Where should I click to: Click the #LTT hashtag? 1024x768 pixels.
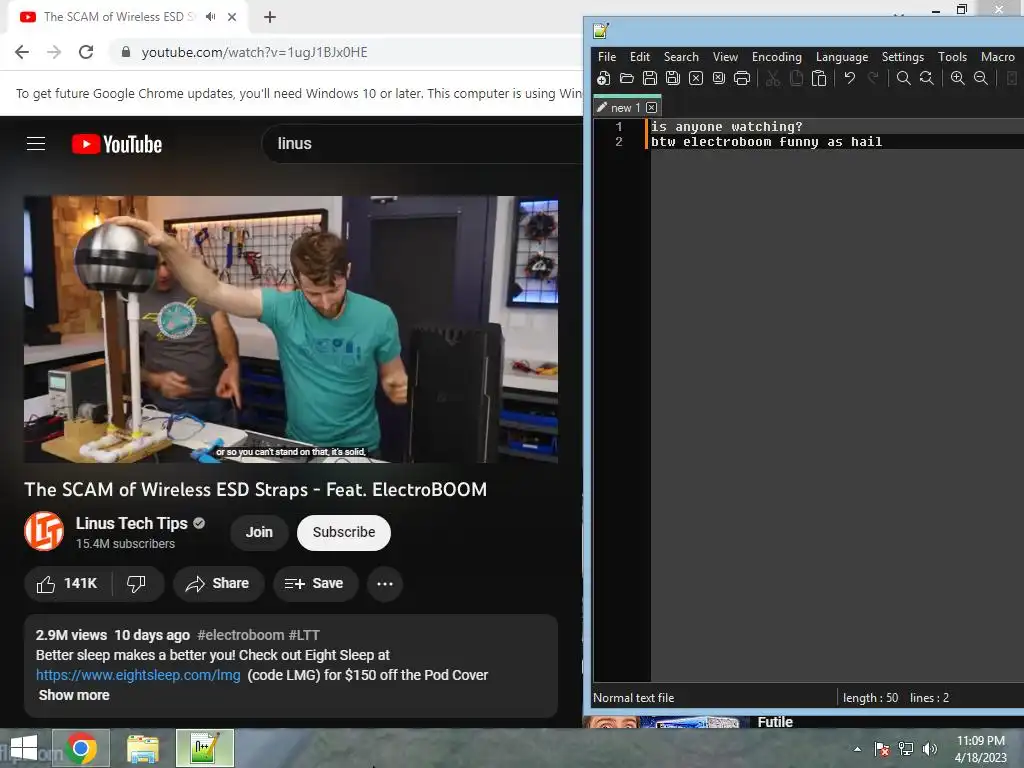tap(304, 635)
